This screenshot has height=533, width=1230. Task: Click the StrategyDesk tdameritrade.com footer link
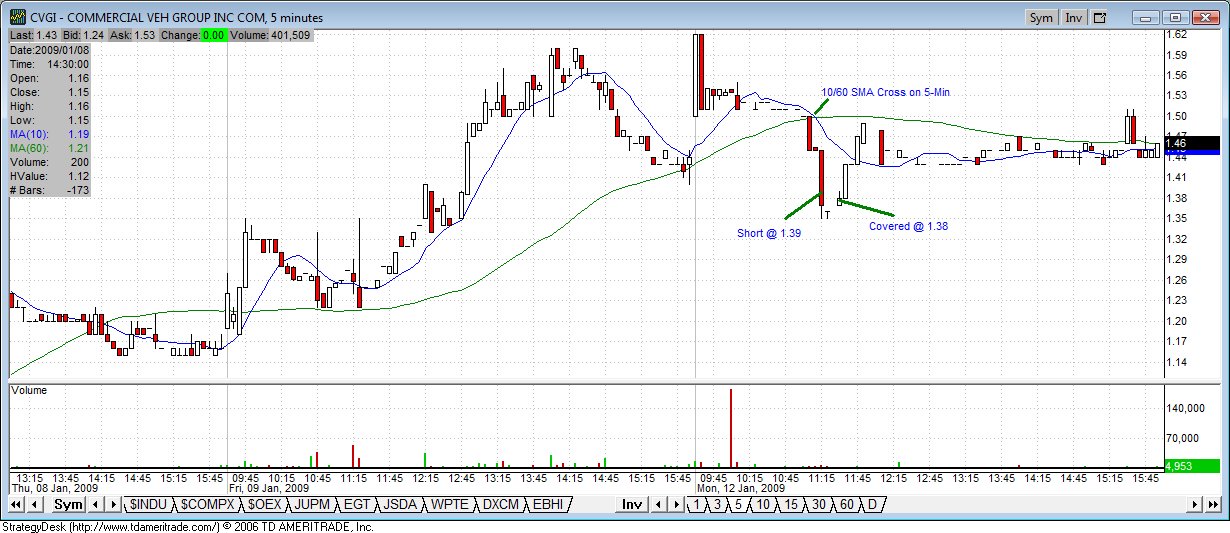[x=186, y=526]
